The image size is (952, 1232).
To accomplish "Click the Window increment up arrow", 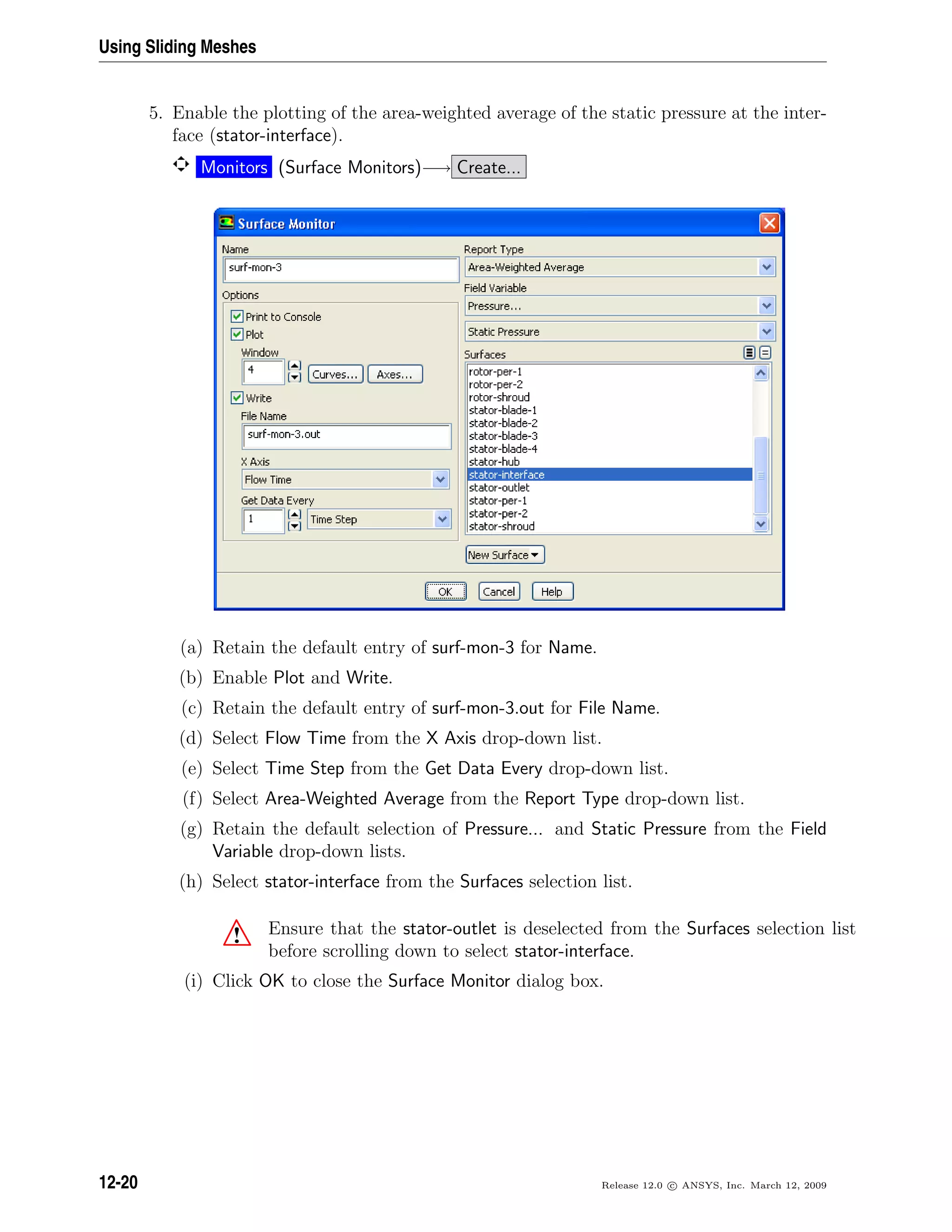I will point(294,365).
